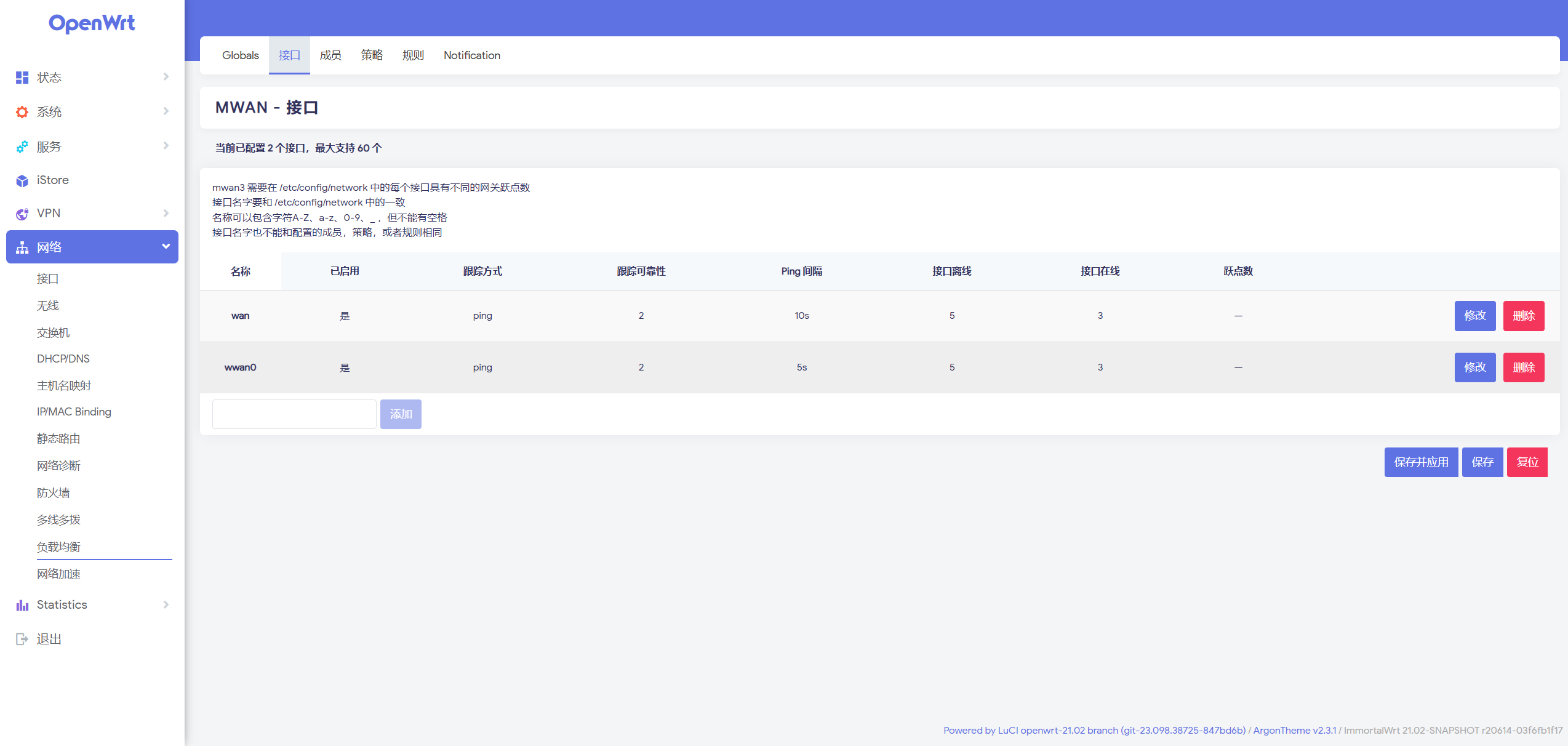Click the OpenWrt logo
Image resolution: width=1568 pixels, height=746 pixels.
92,23
